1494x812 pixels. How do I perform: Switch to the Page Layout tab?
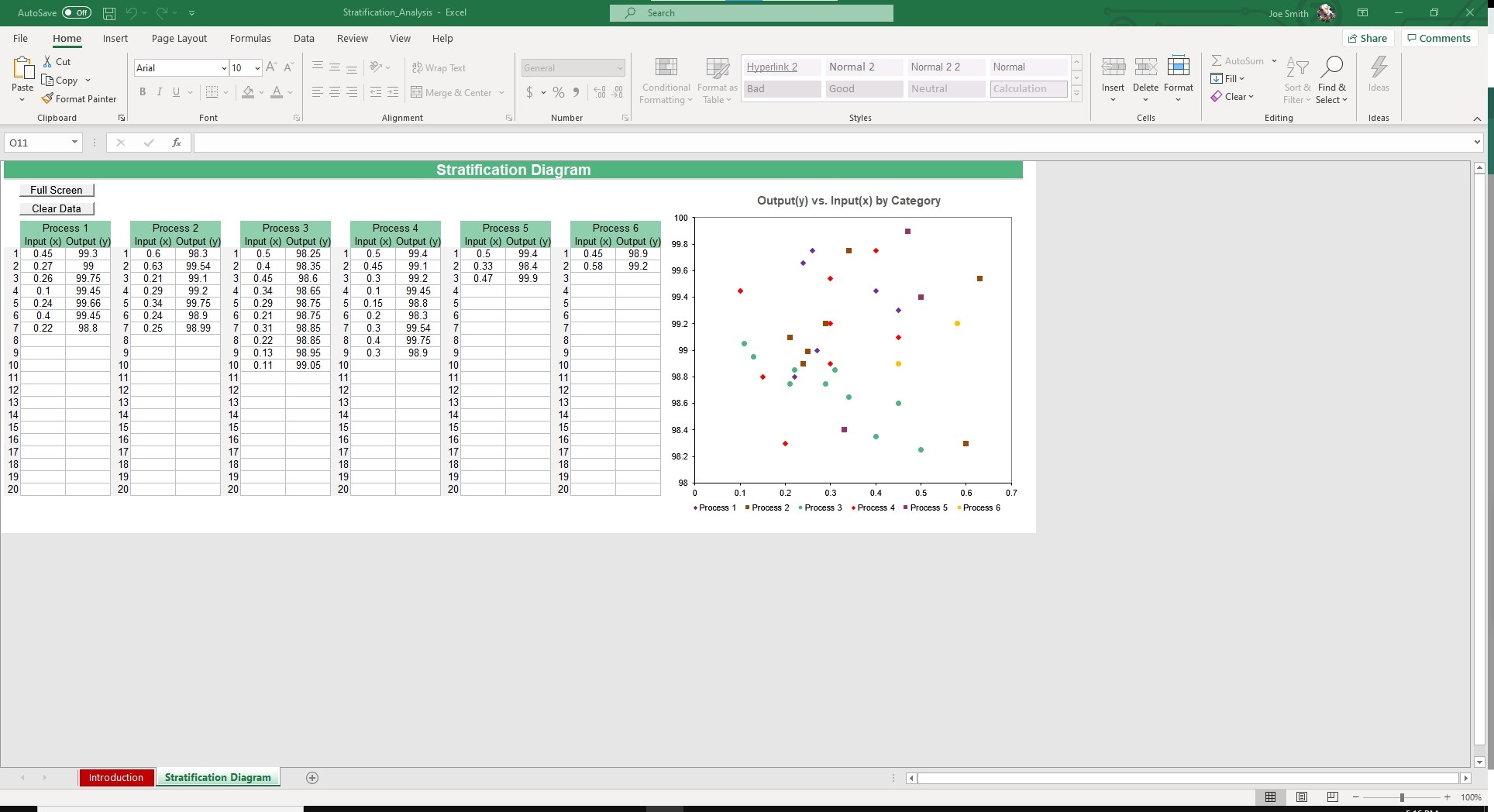point(179,39)
